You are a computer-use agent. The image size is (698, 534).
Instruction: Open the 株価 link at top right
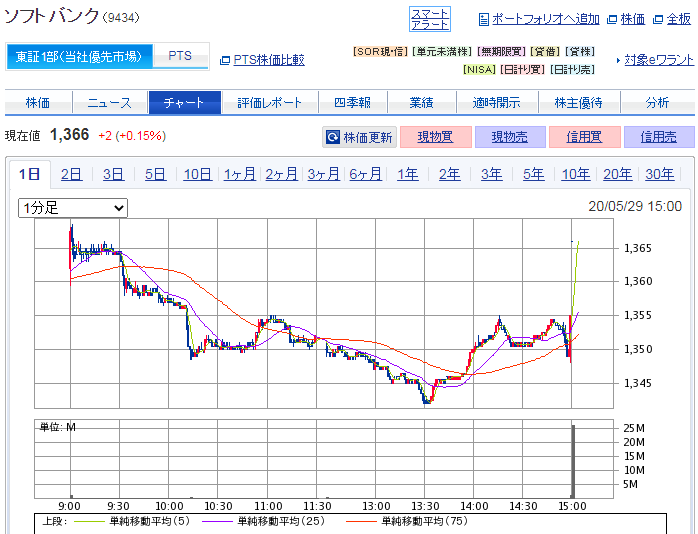633,19
